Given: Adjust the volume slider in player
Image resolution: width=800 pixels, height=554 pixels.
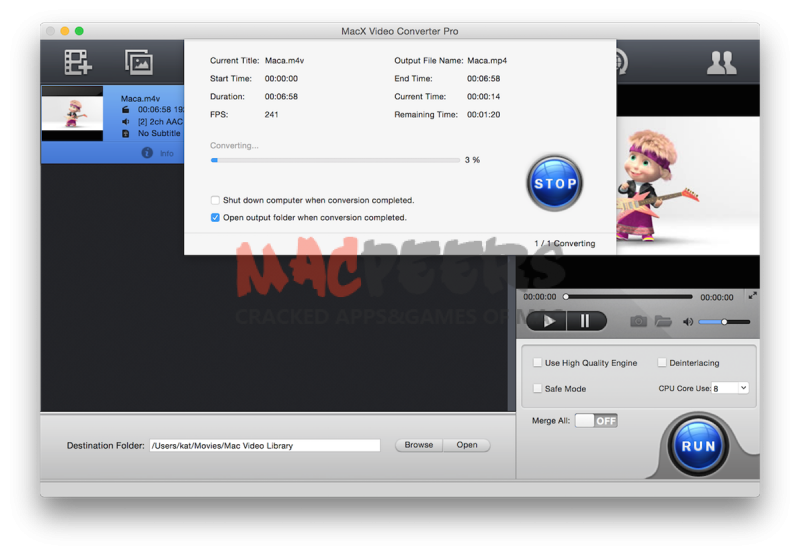Looking at the screenshot, I should coord(724,321).
